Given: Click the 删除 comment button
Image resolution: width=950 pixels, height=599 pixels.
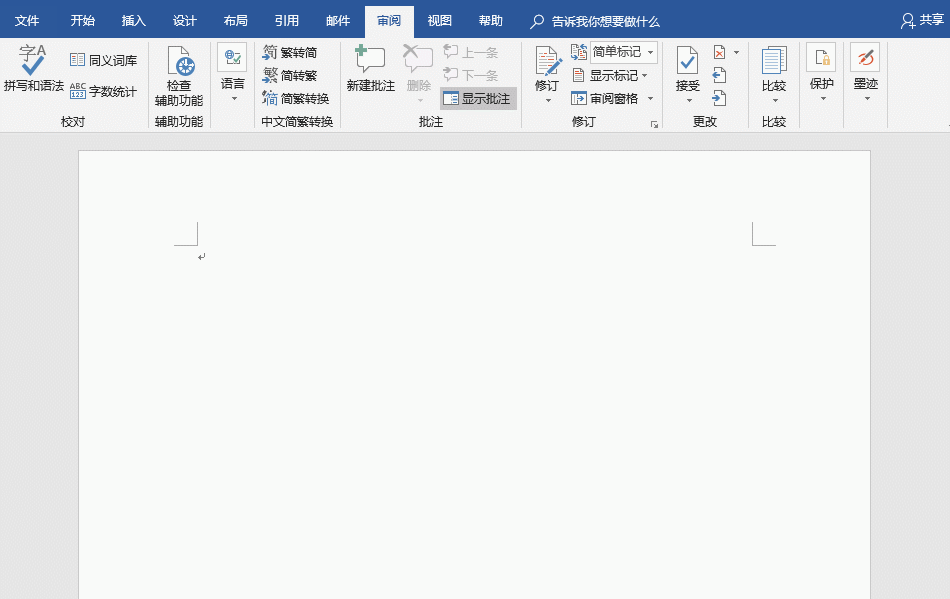Looking at the screenshot, I should [x=419, y=68].
